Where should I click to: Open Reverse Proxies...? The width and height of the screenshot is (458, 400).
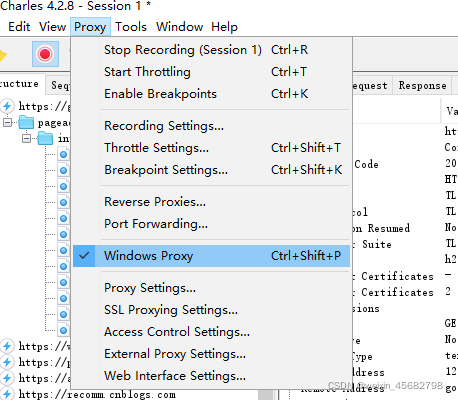(211, 202)
